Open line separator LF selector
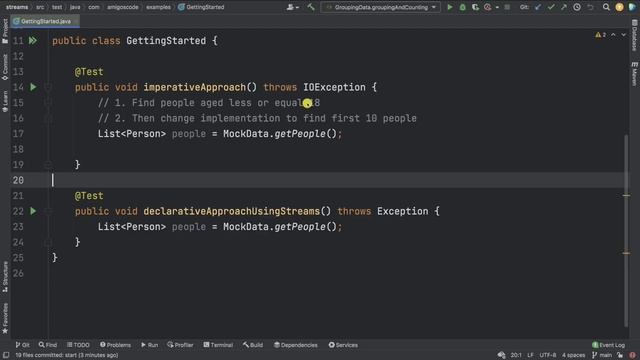 tap(530, 355)
